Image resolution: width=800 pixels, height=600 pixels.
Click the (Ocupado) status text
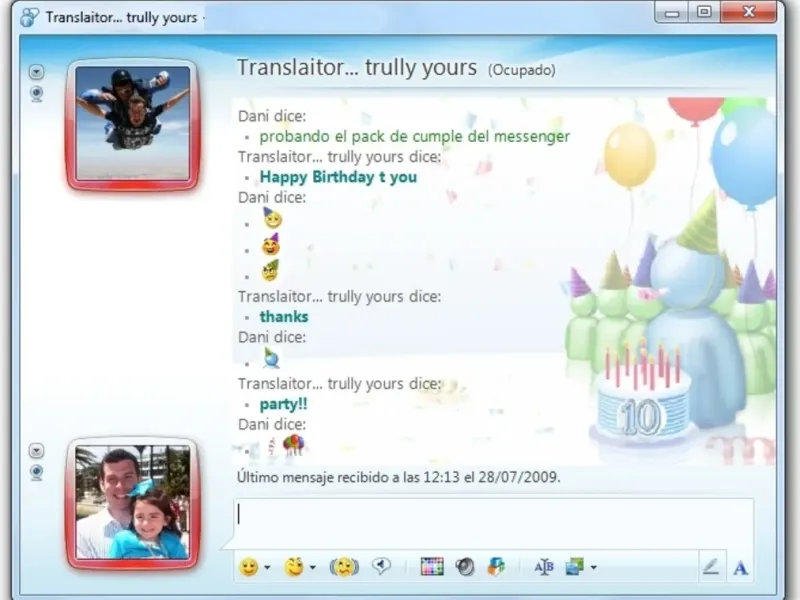(x=521, y=70)
